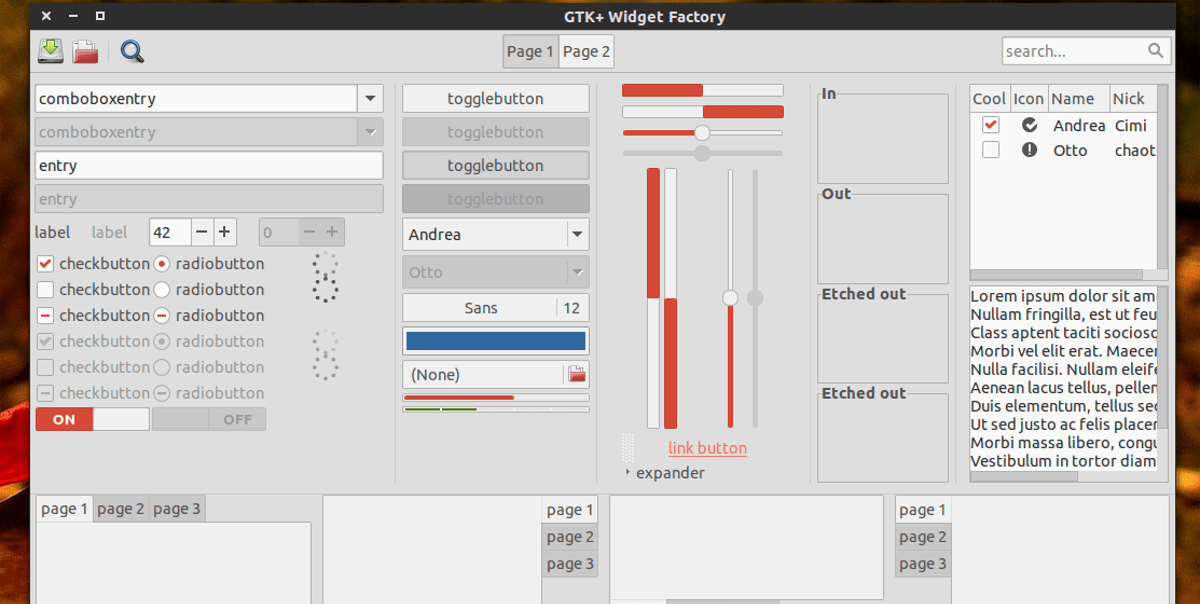Viewport: 1200px width, 604px height.
Task: Check Otto's Cool checkbox
Action: coord(990,149)
